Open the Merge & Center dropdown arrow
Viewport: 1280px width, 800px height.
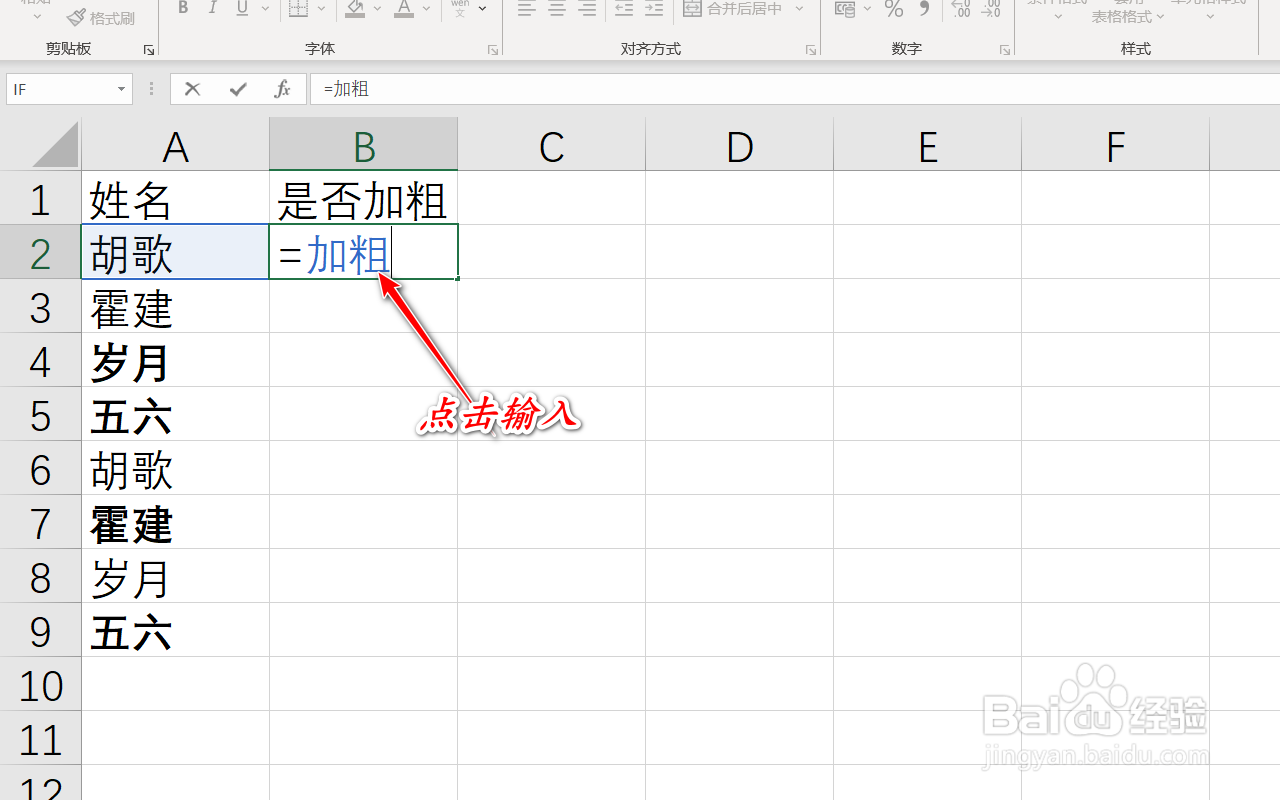(799, 9)
